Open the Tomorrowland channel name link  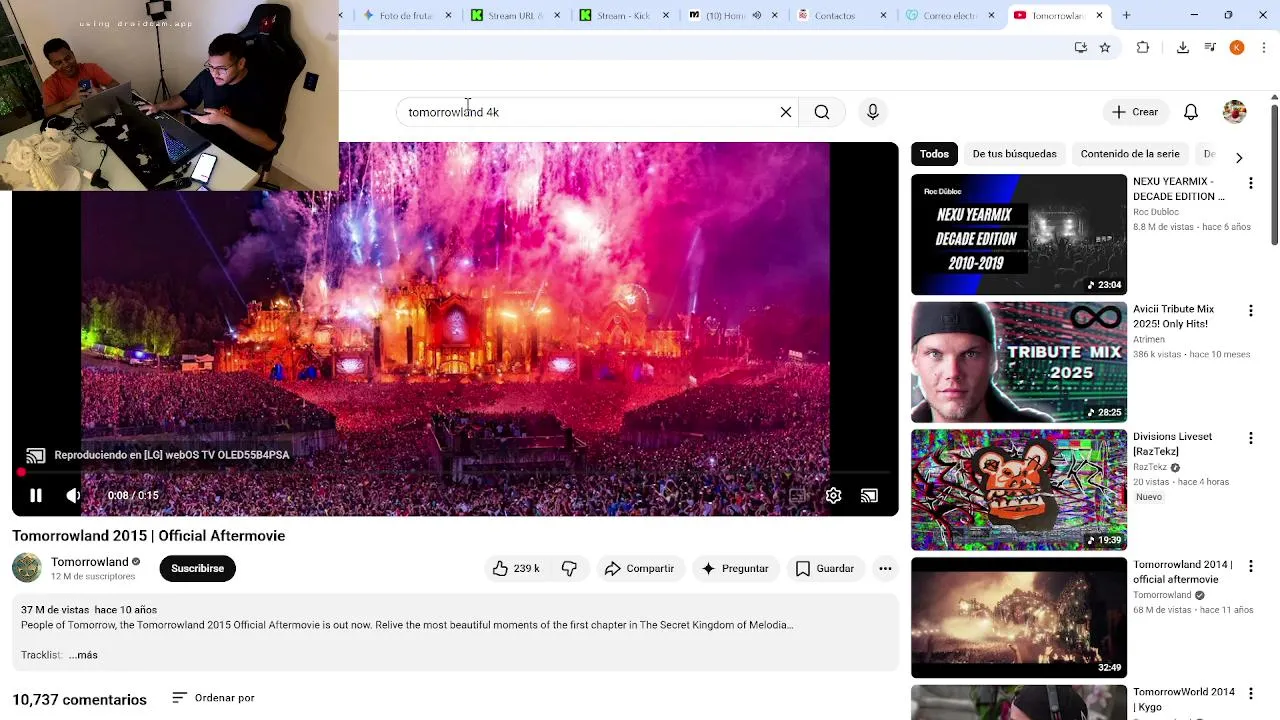[x=90, y=562]
